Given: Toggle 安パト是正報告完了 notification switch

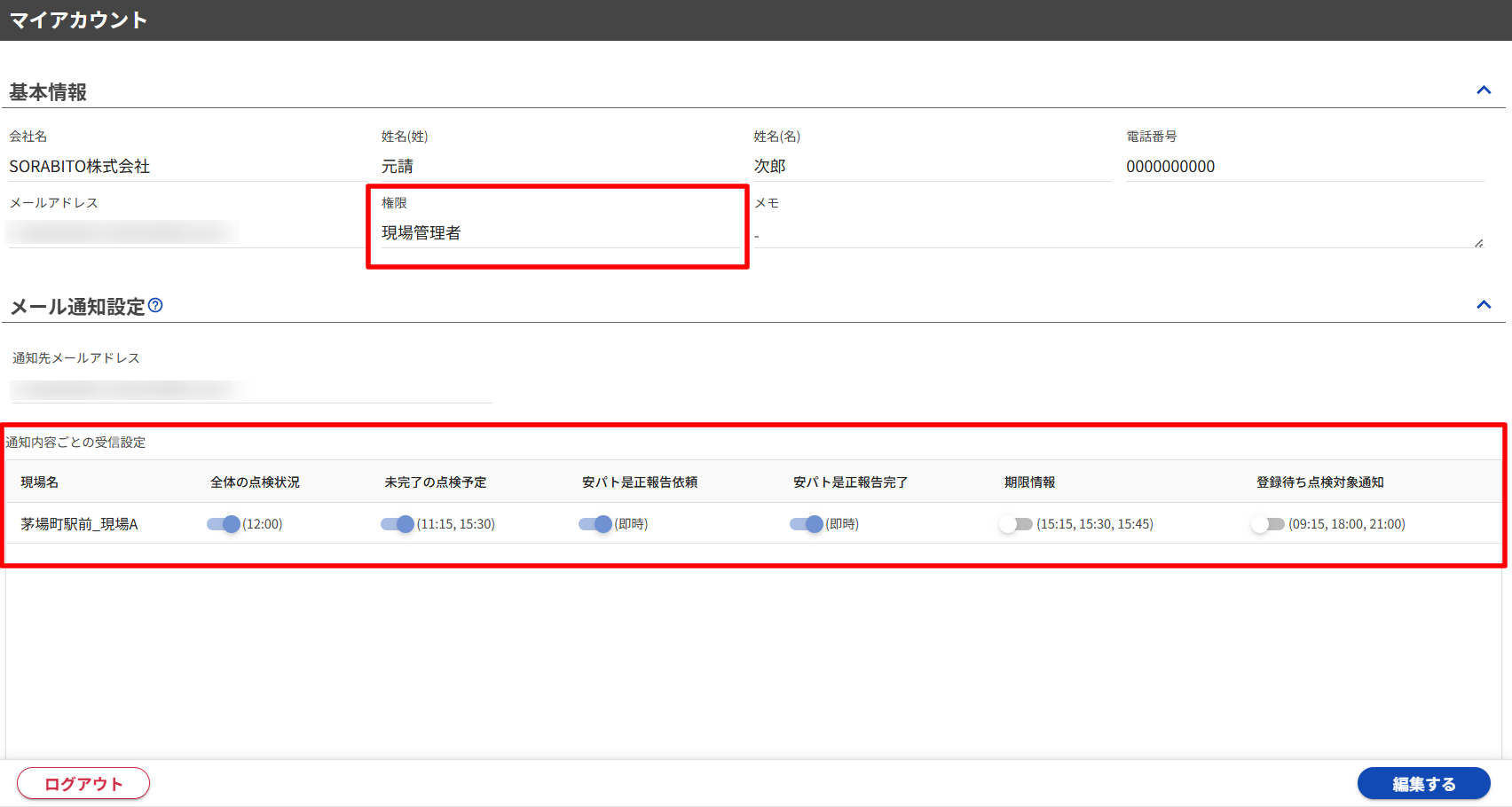Looking at the screenshot, I should tap(807, 524).
